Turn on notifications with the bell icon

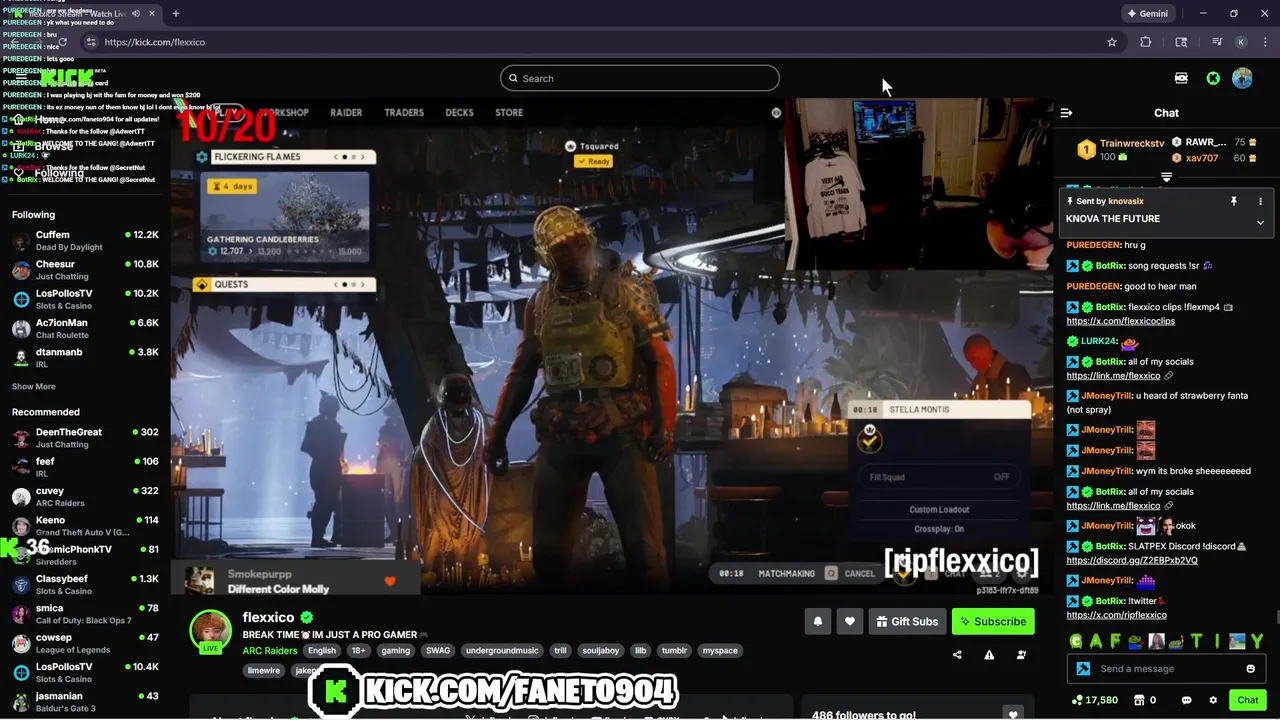point(818,621)
